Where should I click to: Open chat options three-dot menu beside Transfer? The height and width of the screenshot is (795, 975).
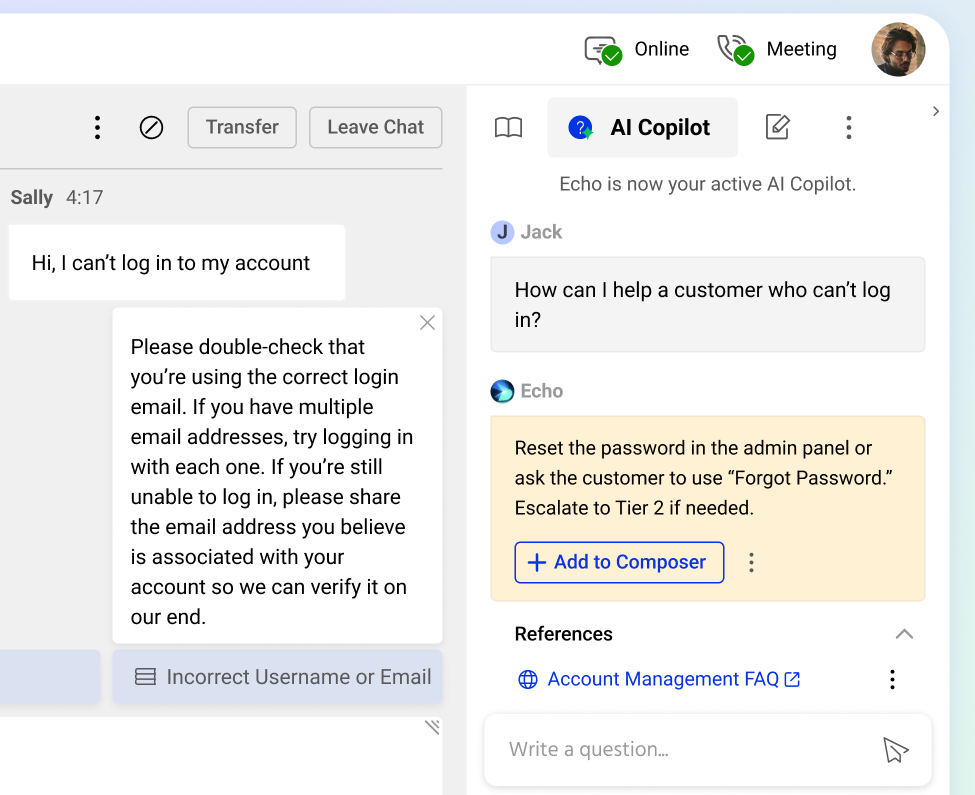coord(97,127)
